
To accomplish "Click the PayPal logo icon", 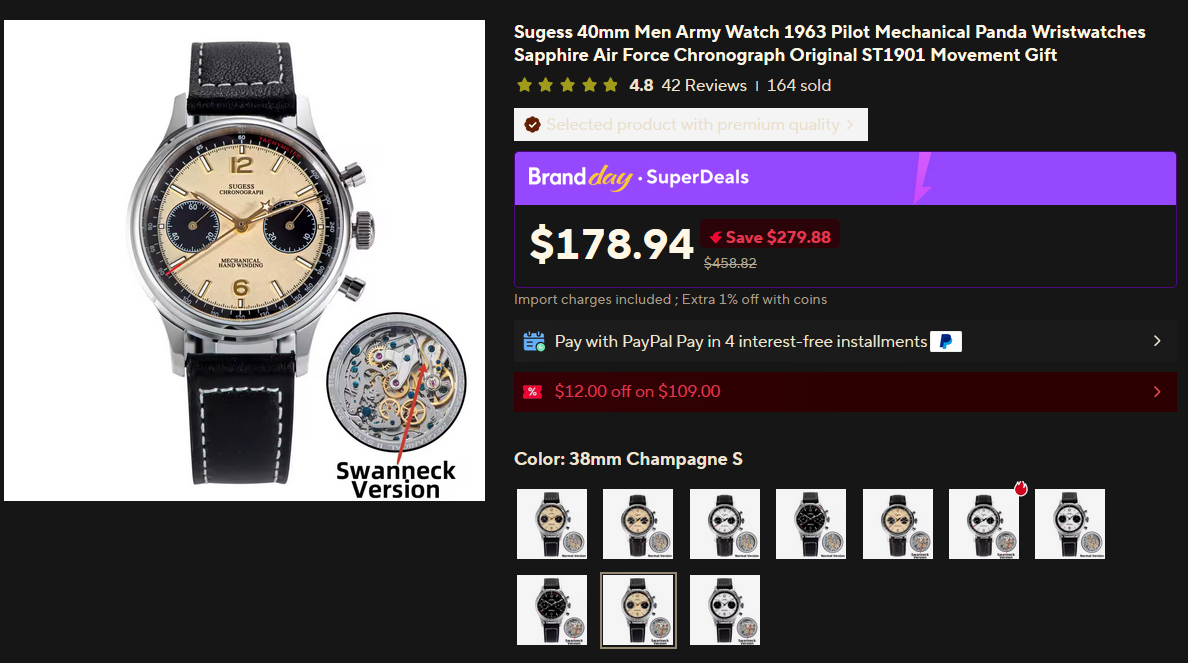I will (x=945, y=342).
